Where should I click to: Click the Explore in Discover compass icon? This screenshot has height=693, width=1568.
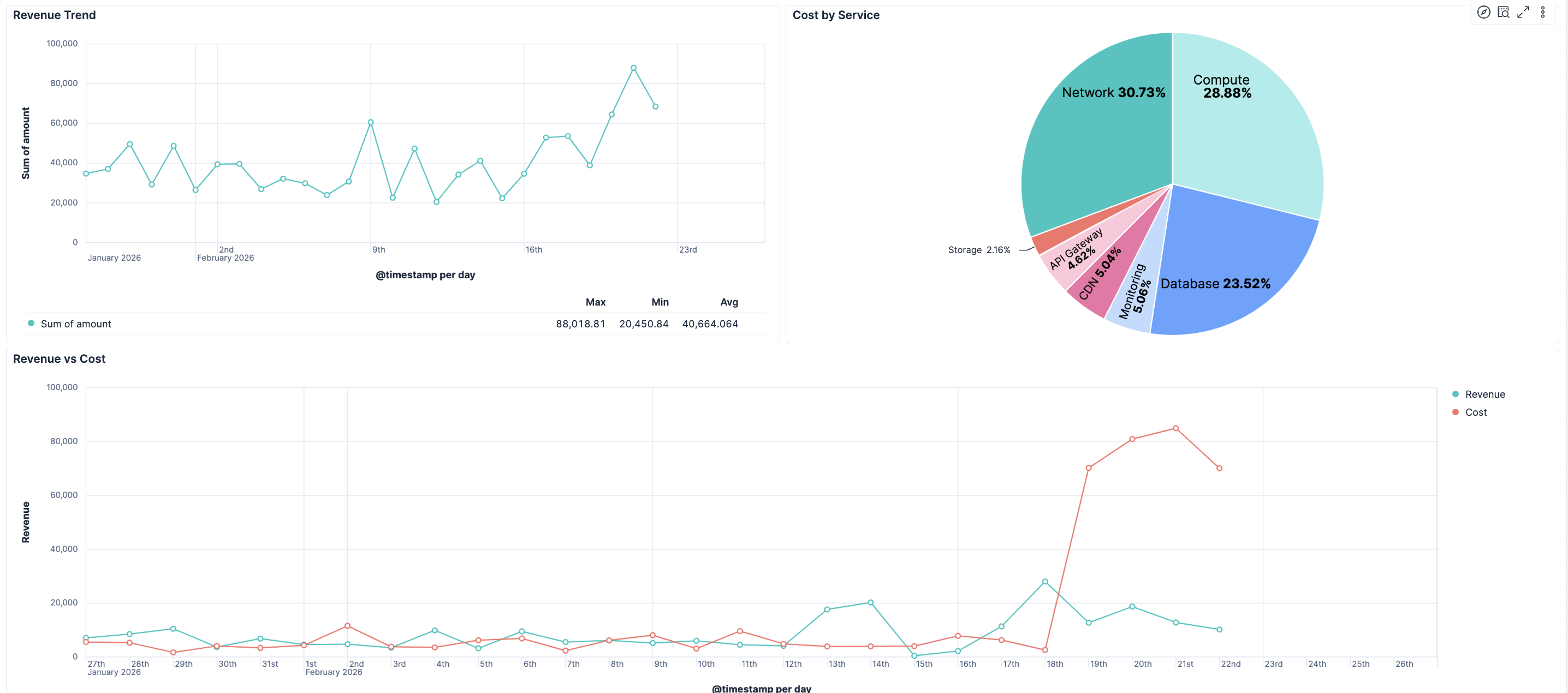tap(1483, 12)
